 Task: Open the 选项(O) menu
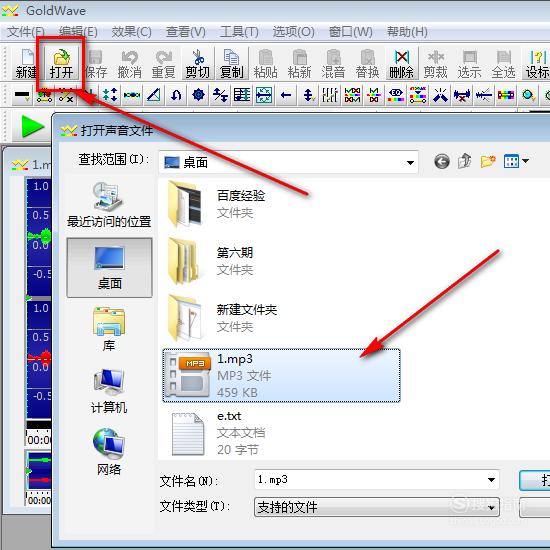294,32
